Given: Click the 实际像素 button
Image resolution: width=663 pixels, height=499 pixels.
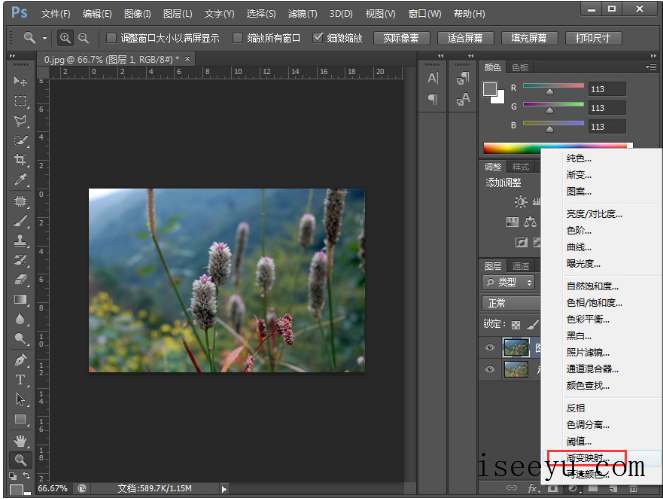Looking at the screenshot, I should pyautogui.click(x=402, y=38).
